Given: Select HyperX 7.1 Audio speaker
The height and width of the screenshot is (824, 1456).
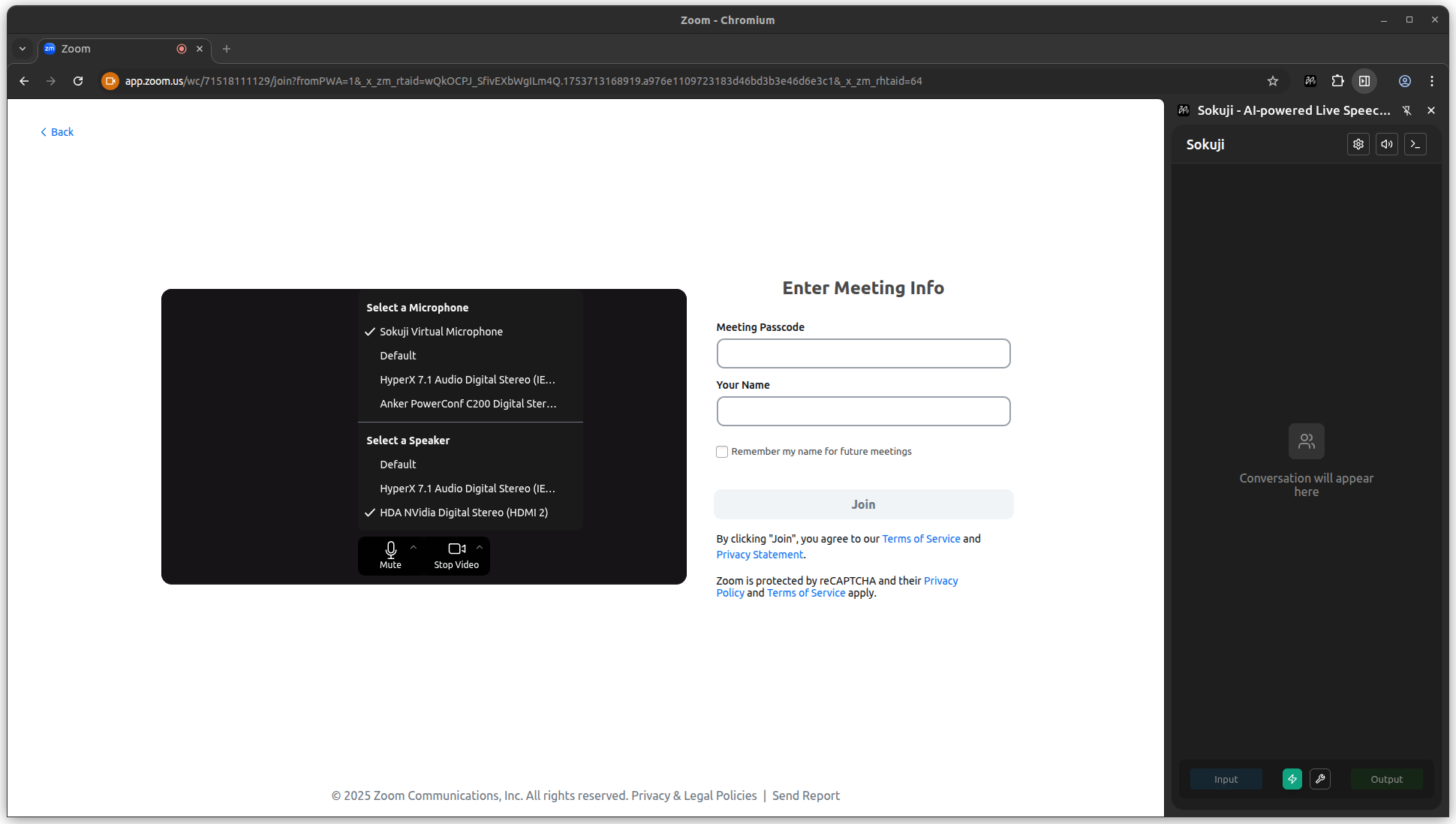Looking at the screenshot, I should 471,489.
